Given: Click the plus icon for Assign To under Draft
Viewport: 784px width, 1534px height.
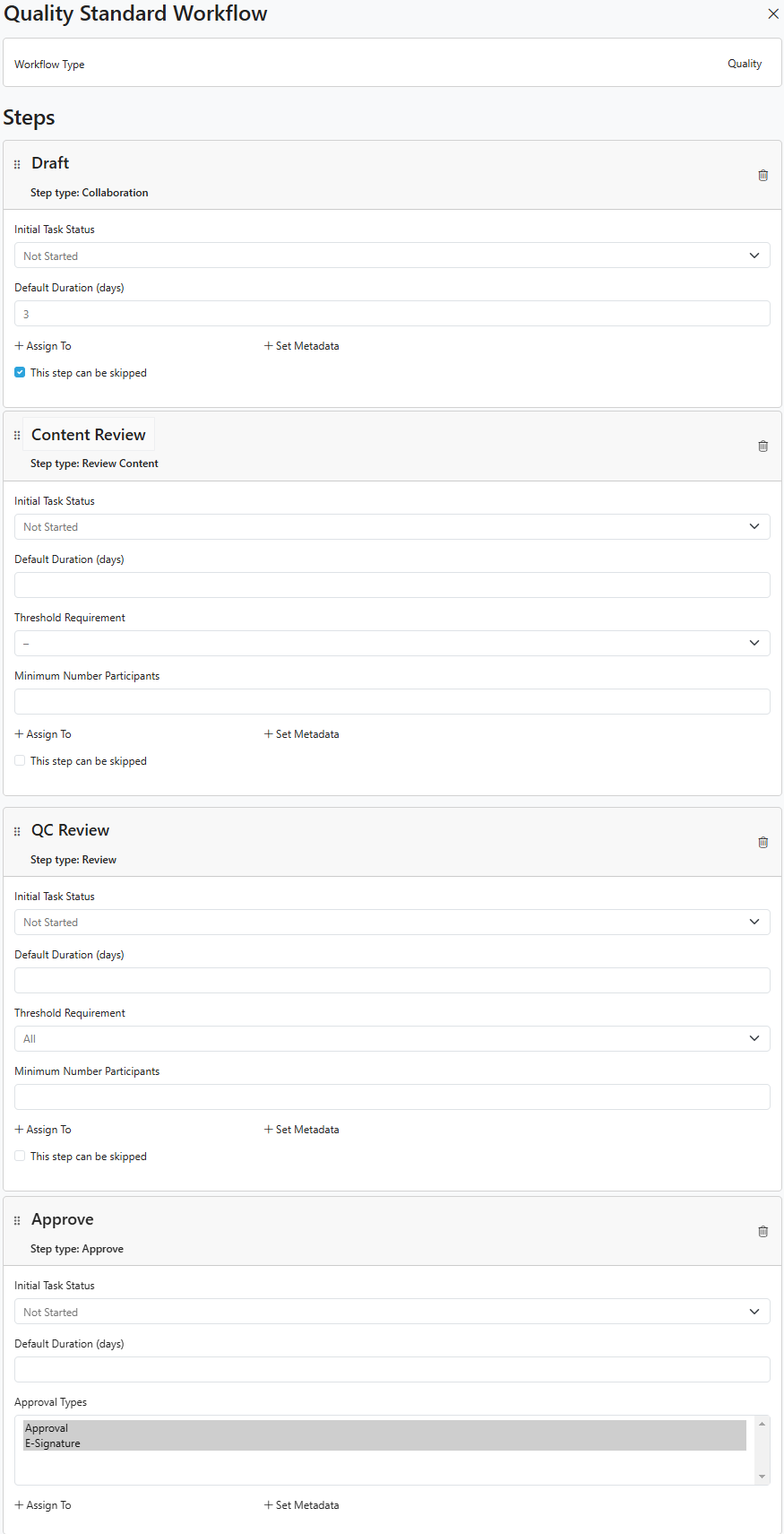Looking at the screenshot, I should pos(18,345).
